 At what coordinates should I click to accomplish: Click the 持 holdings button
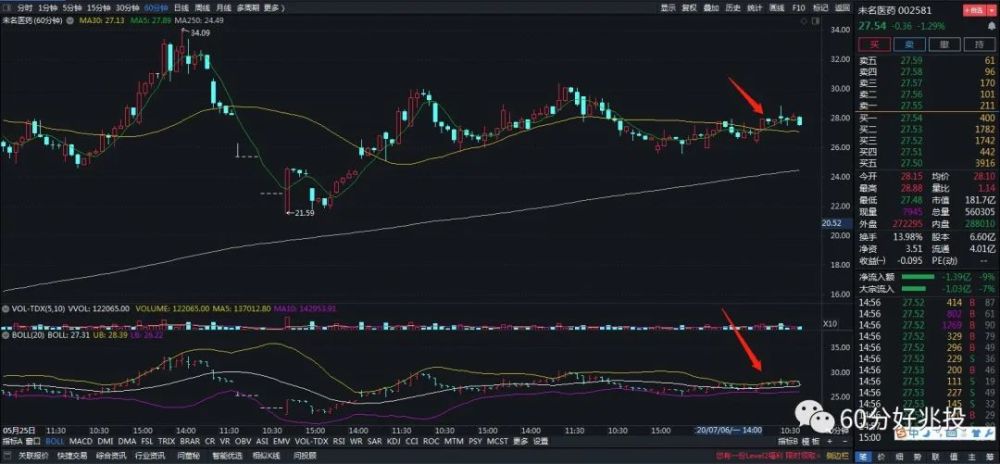tap(980, 44)
